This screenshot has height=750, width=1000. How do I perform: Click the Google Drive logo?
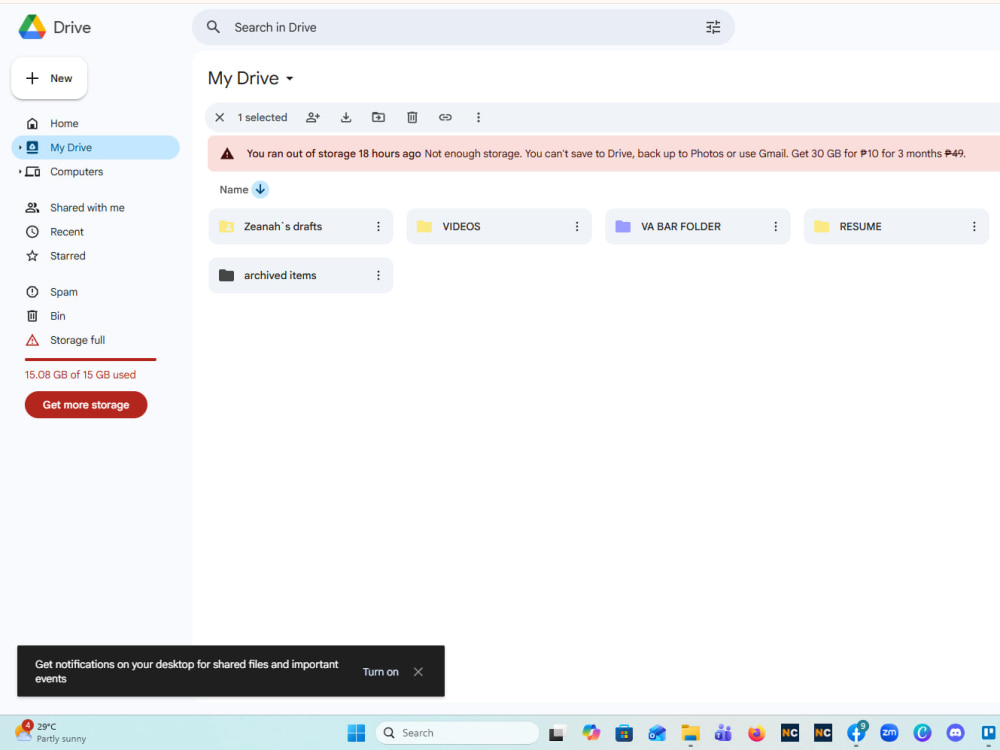[32, 27]
